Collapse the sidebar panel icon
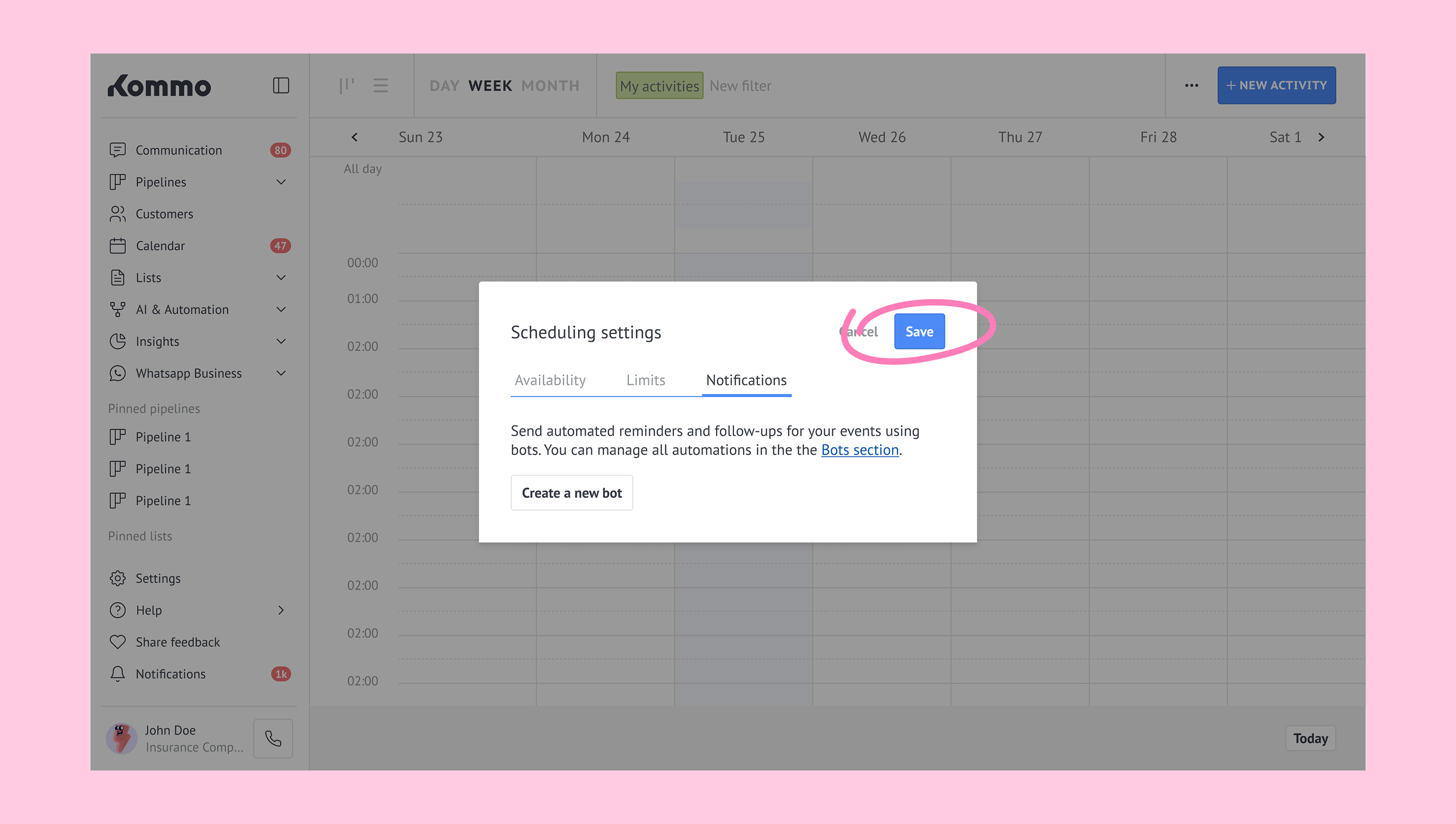This screenshot has height=824, width=1456. click(x=281, y=86)
